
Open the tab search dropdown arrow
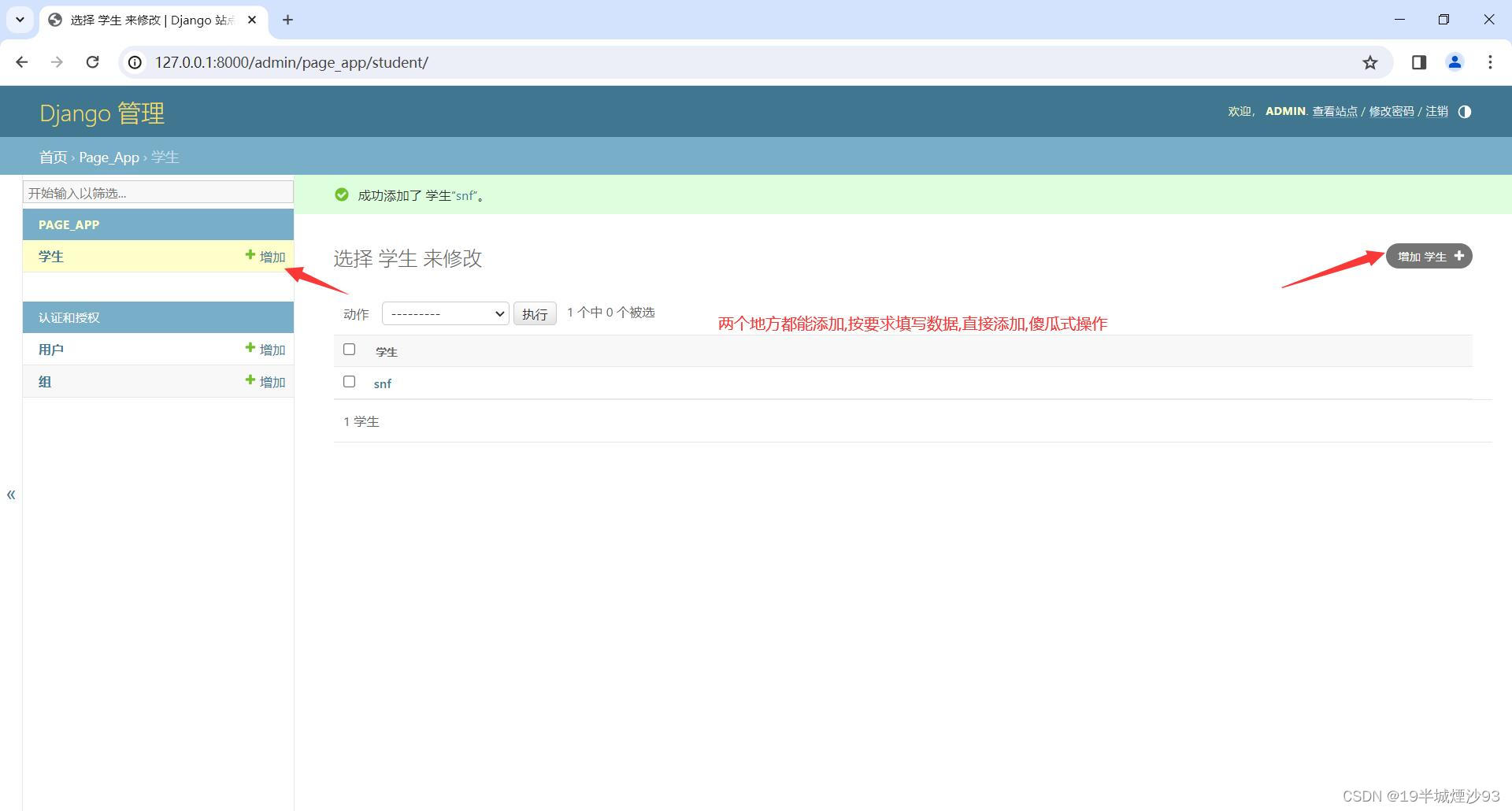[x=20, y=20]
